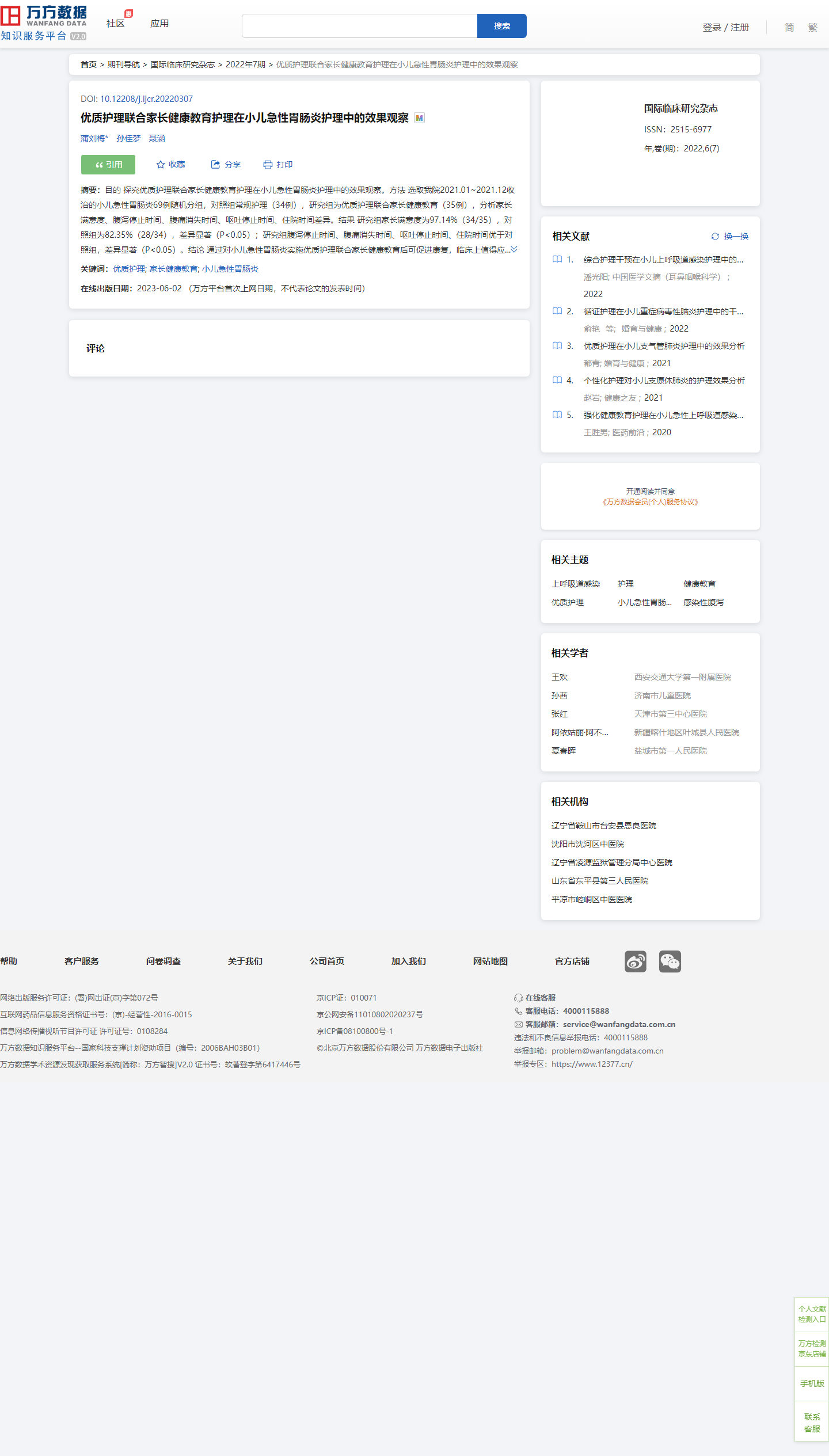Open the 社区 menu item
829x1456 pixels.
pos(115,24)
